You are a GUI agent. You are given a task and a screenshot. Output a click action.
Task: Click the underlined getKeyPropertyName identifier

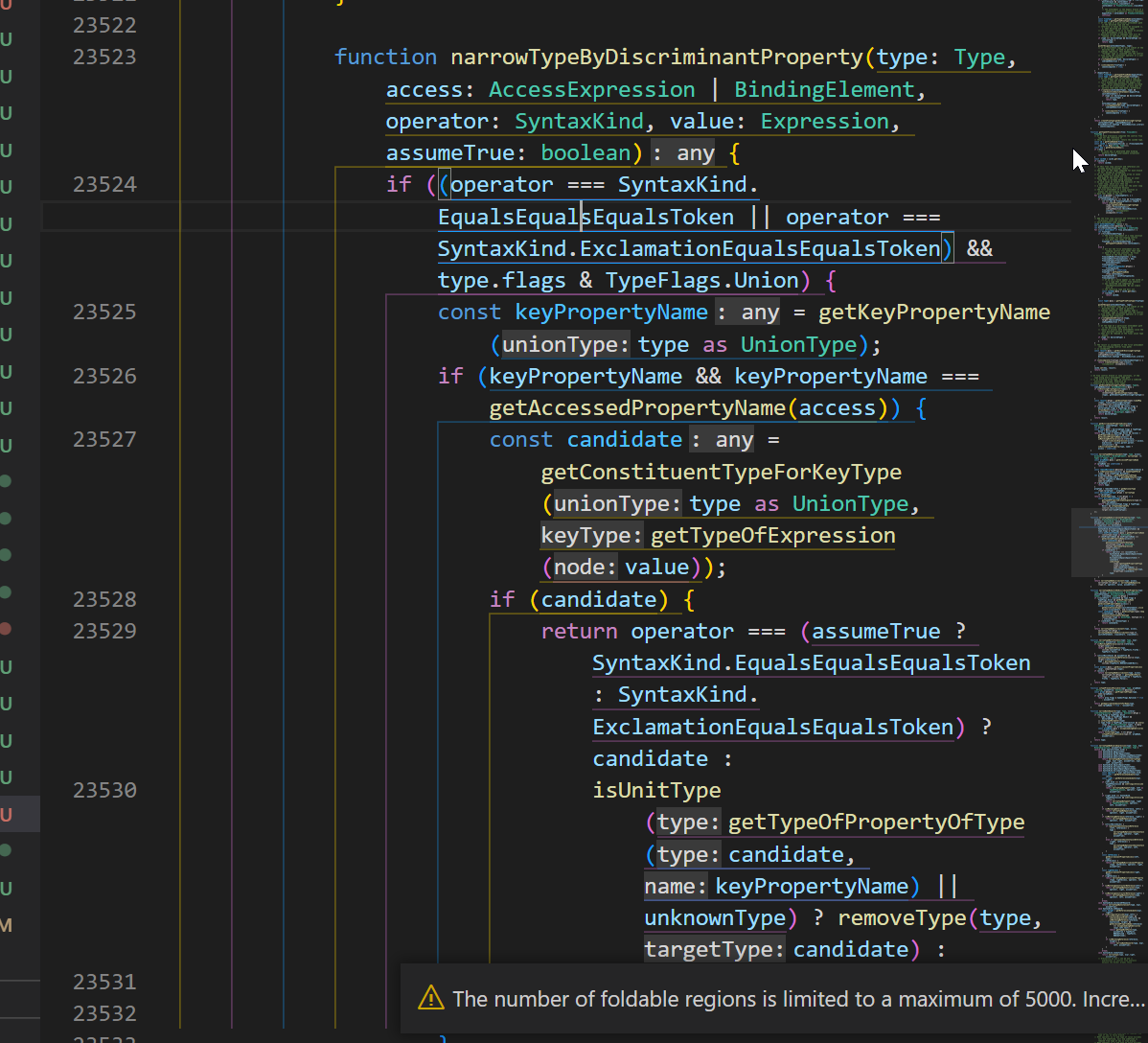point(934,312)
